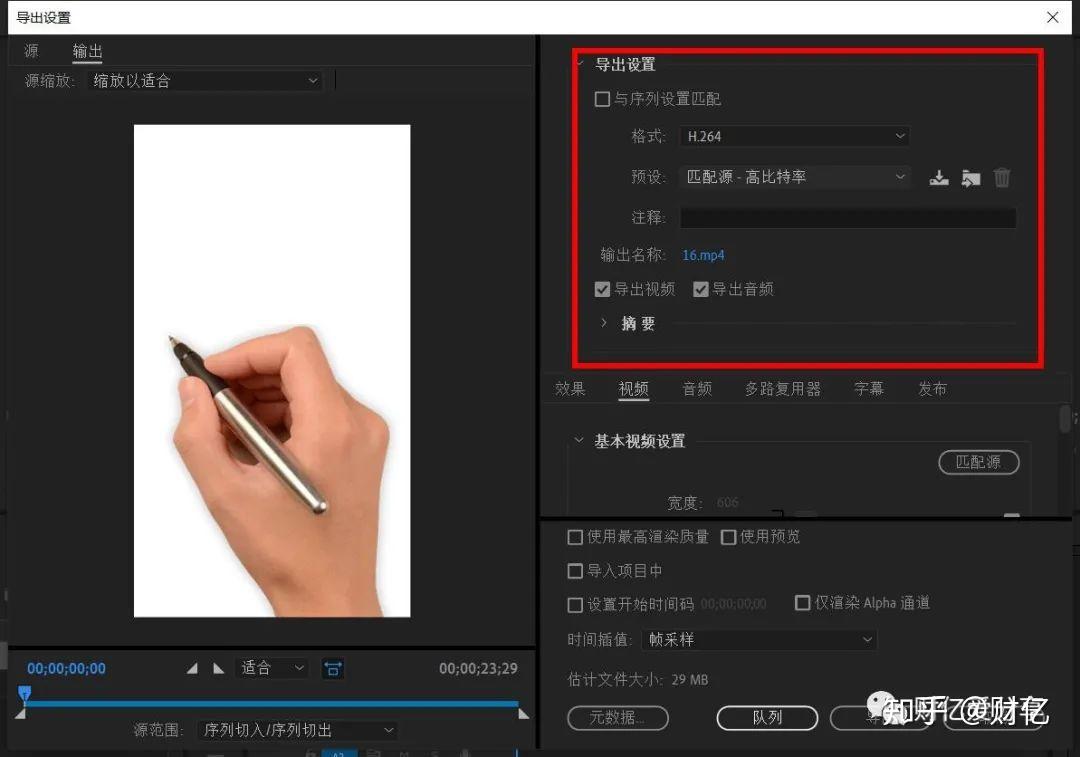Uncheck the 导出音频 checkbox
Screen dimensions: 1080x757
[700, 289]
